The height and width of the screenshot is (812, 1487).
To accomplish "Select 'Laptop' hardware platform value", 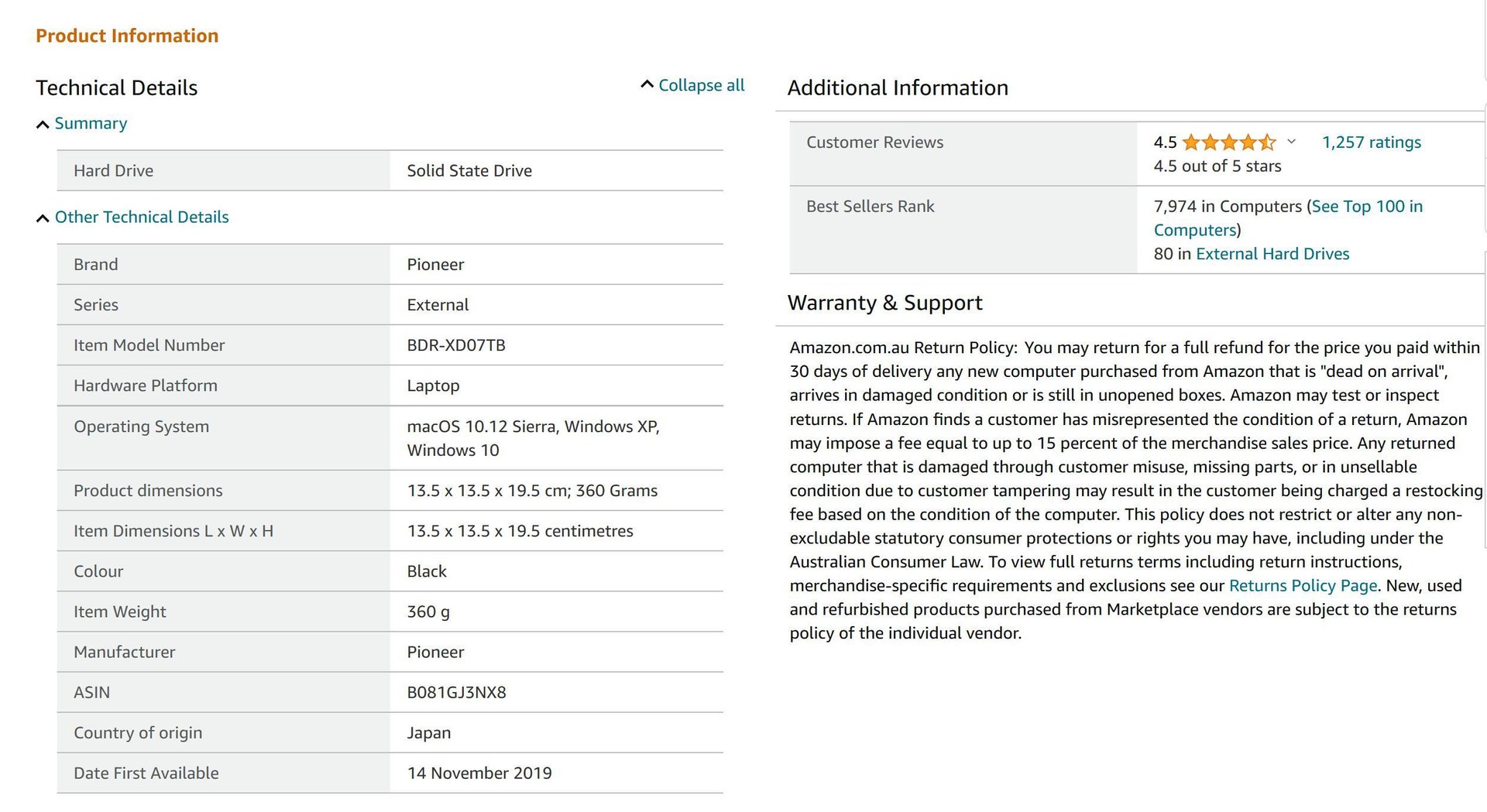I will pos(433,386).
